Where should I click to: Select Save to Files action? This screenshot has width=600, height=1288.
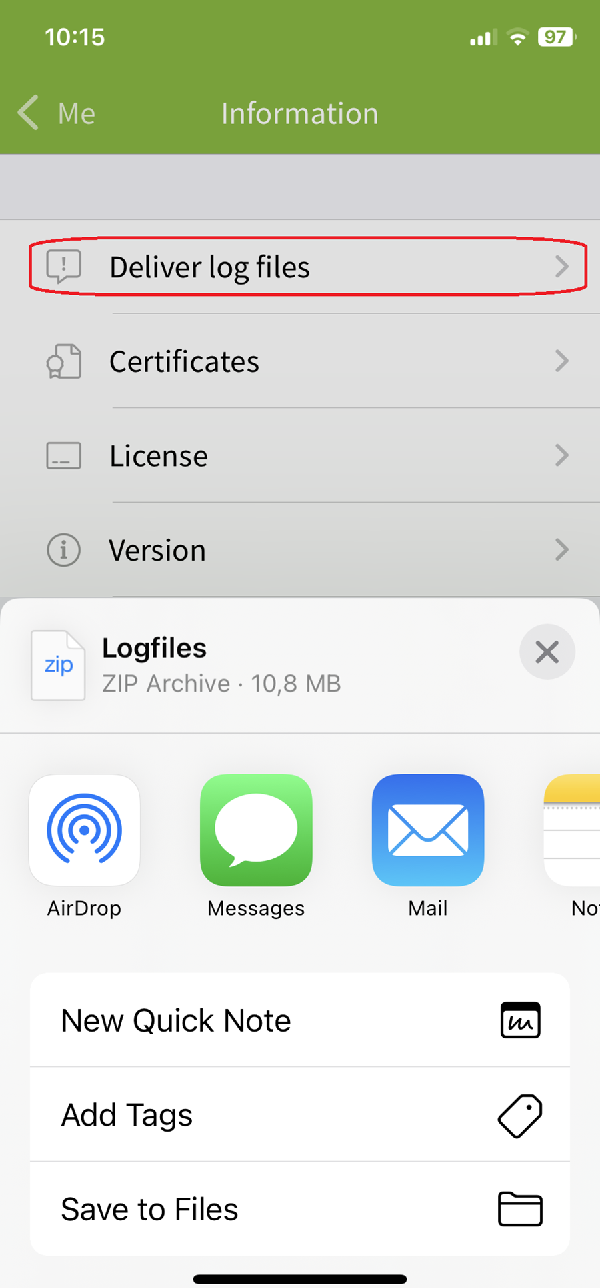300,1209
